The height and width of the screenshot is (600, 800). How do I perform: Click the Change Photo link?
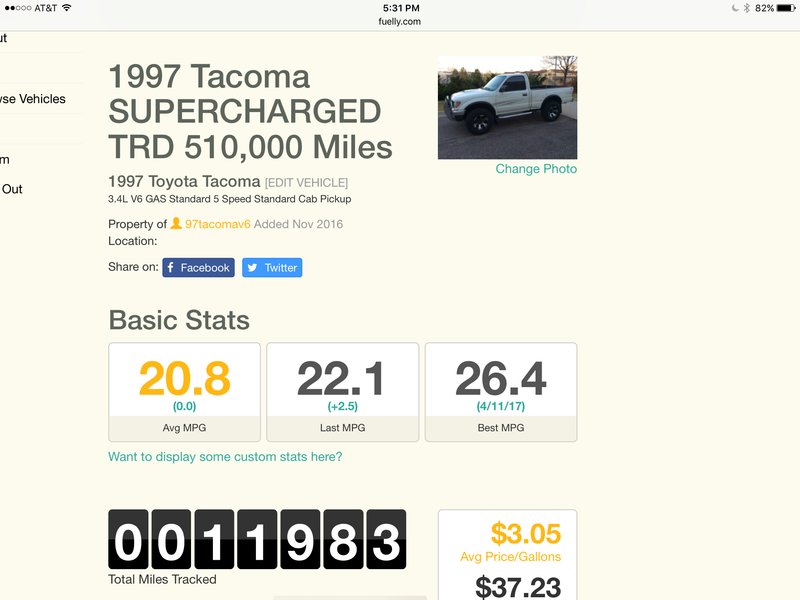tap(536, 169)
